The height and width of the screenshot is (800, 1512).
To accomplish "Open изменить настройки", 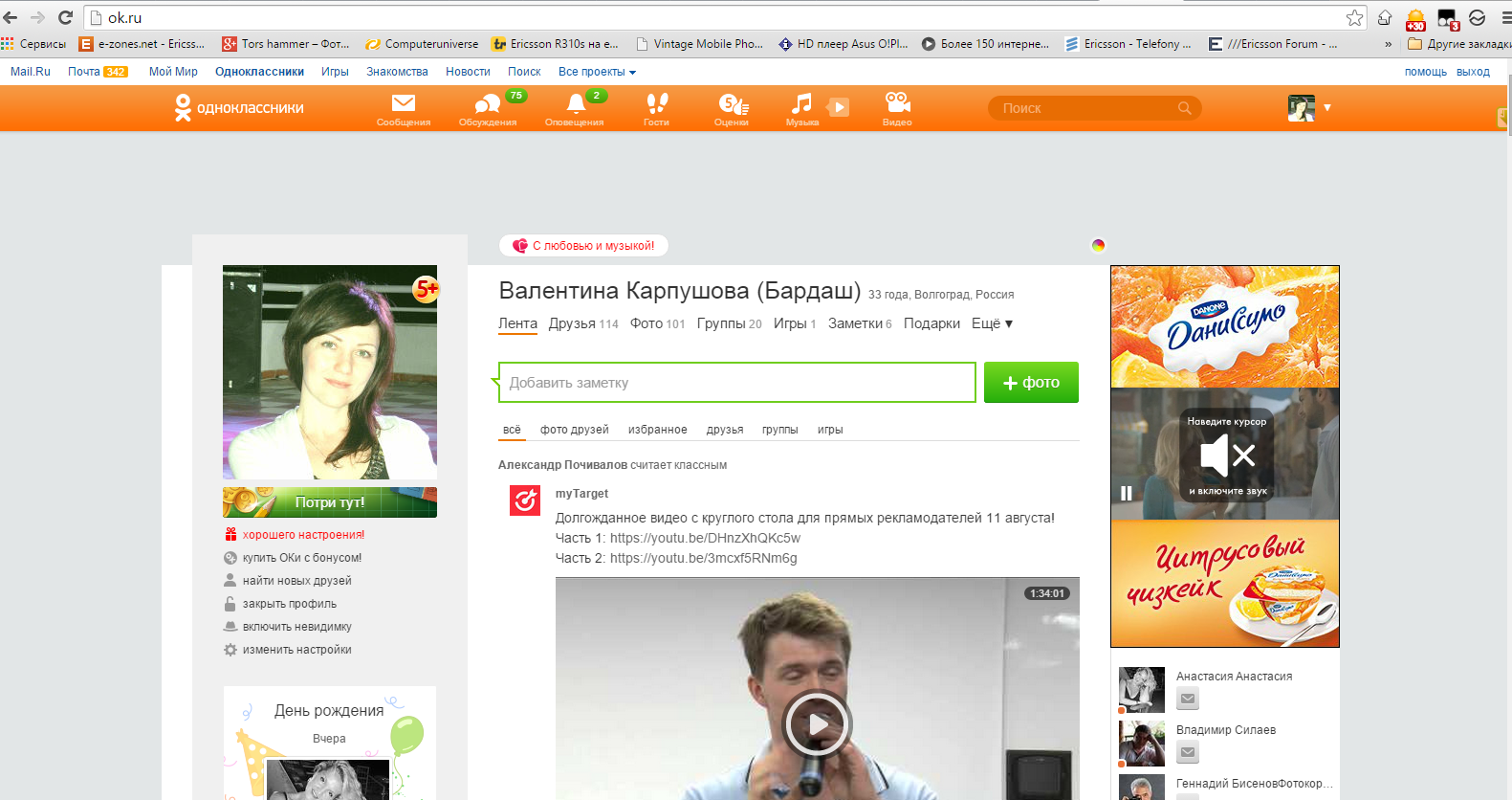I will 296,650.
